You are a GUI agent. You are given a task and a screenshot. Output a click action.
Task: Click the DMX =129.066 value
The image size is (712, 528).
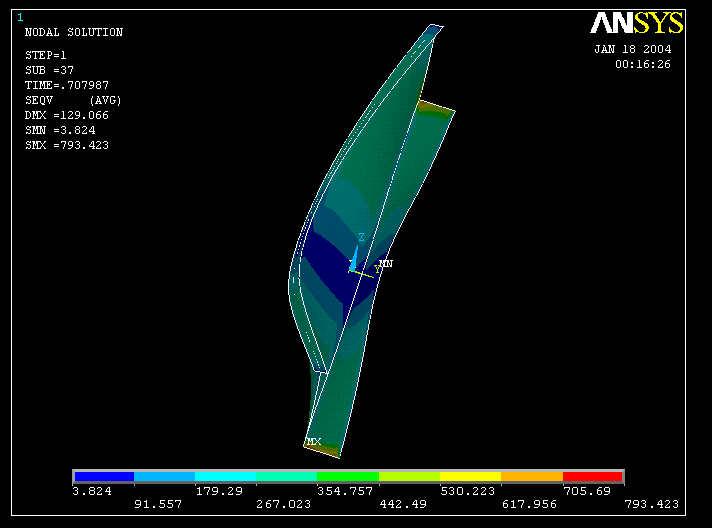coord(67,115)
